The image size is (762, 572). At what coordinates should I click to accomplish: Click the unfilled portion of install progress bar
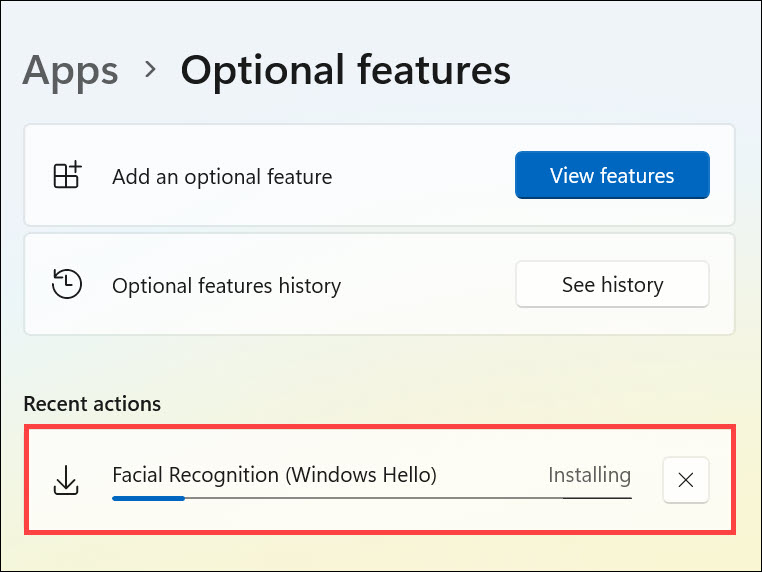tap(400, 497)
